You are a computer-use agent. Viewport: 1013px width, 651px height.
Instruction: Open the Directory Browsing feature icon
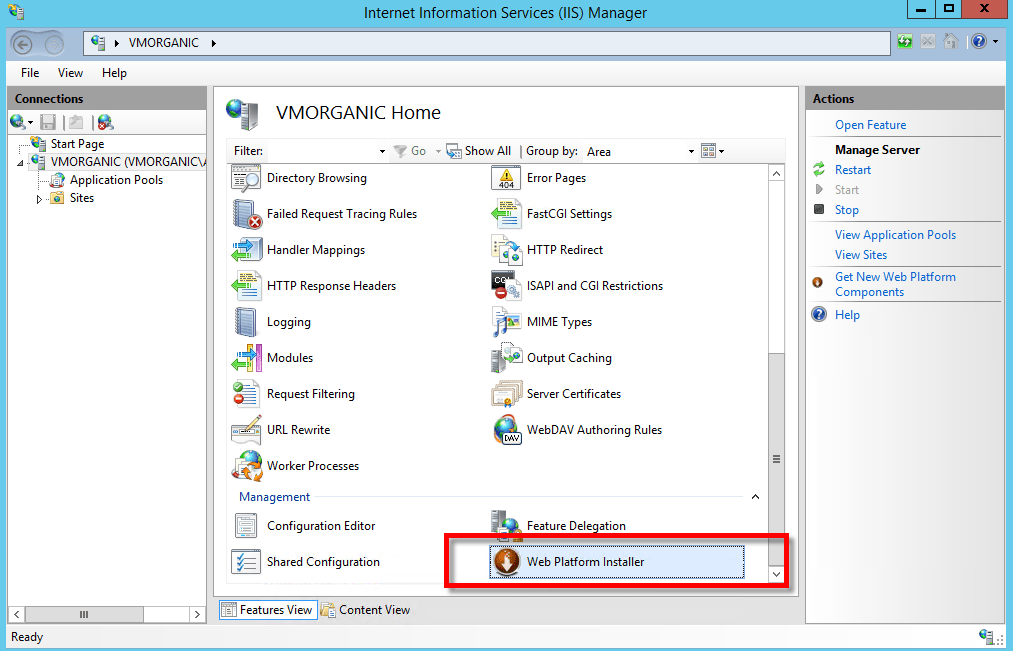(246, 178)
